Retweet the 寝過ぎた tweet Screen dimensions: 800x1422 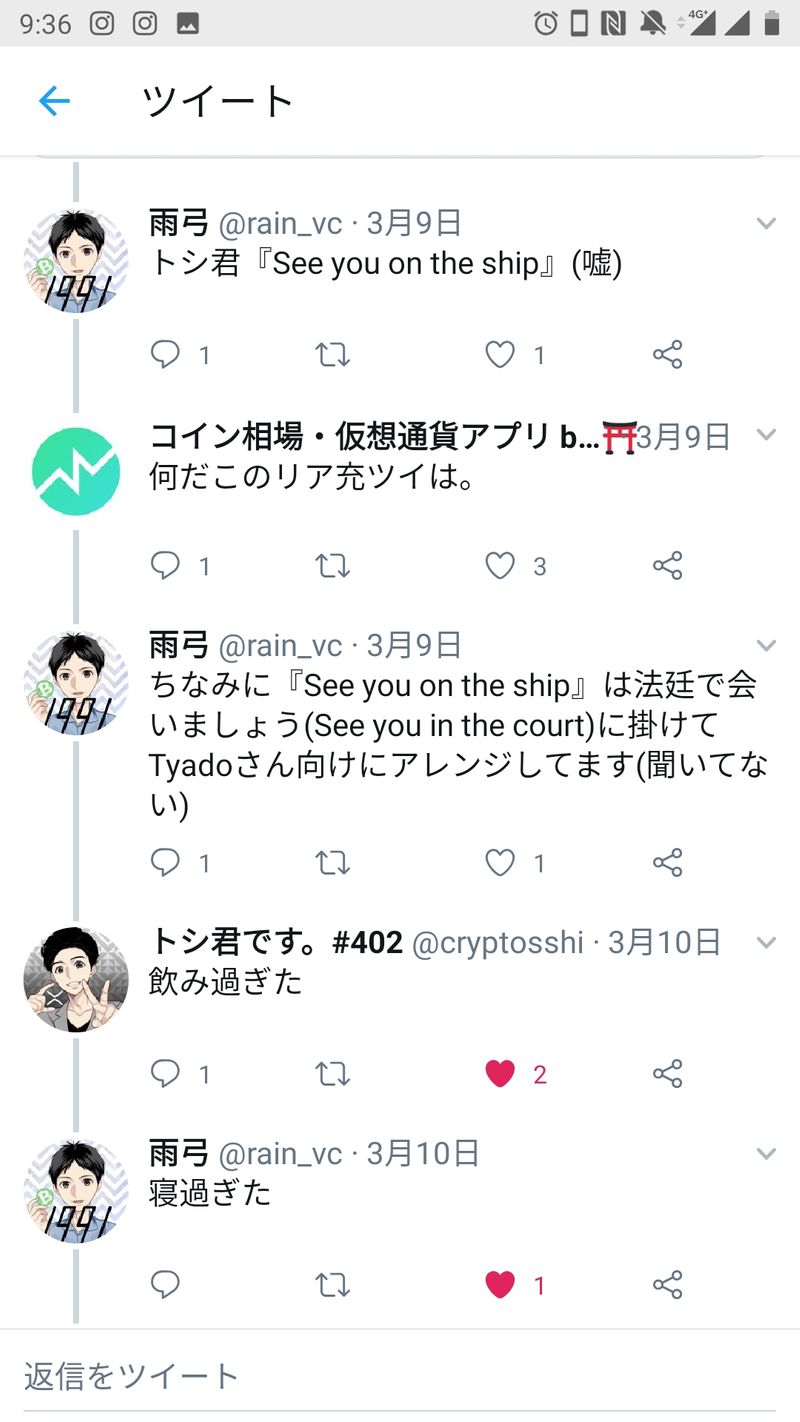pos(332,1284)
